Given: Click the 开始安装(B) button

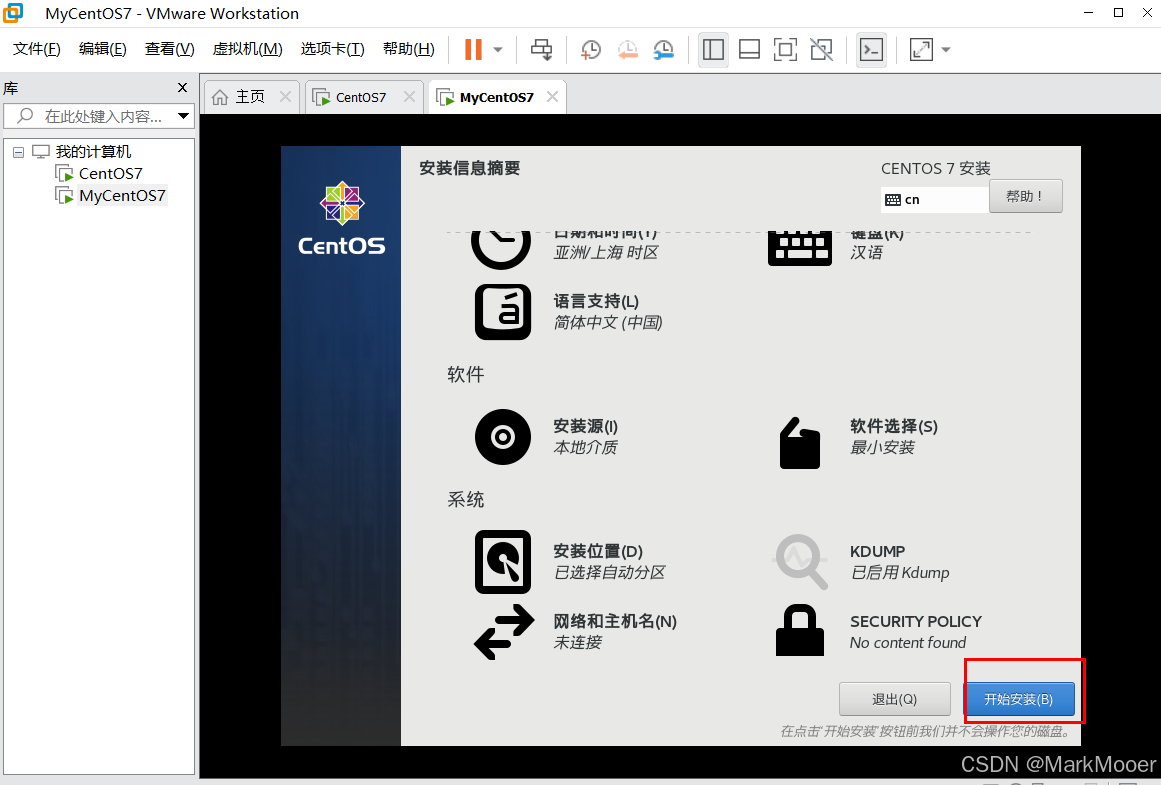Looking at the screenshot, I should tap(1019, 699).
